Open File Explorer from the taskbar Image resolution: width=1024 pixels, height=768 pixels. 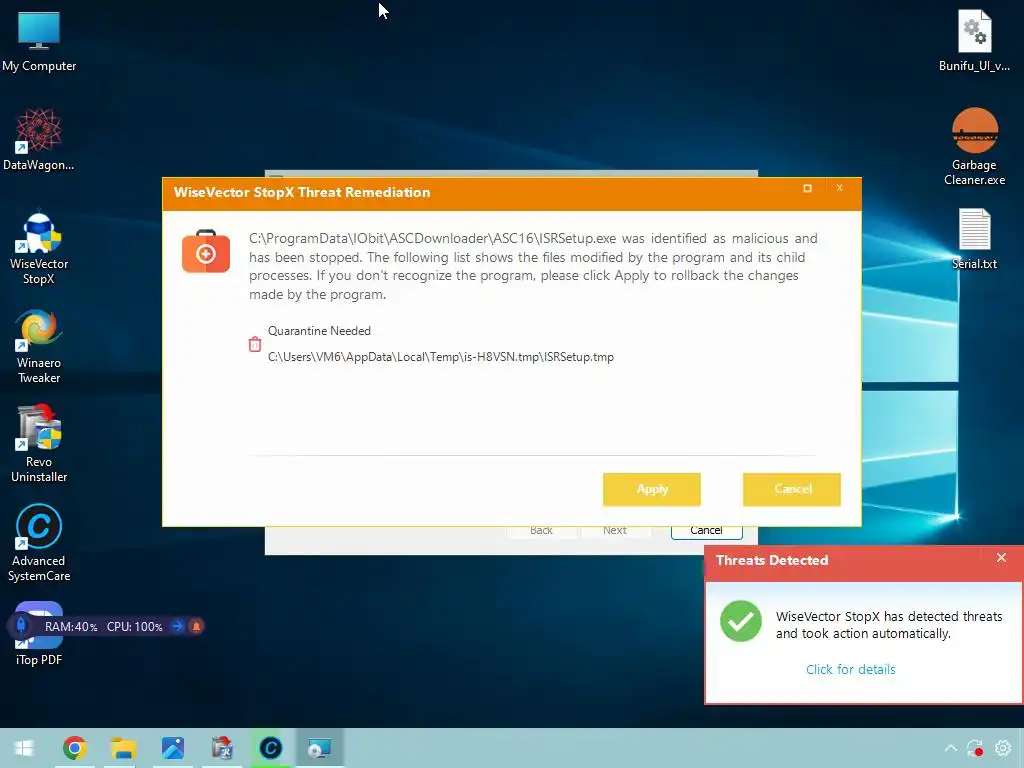pyautogui.click(x=123, y=748)
